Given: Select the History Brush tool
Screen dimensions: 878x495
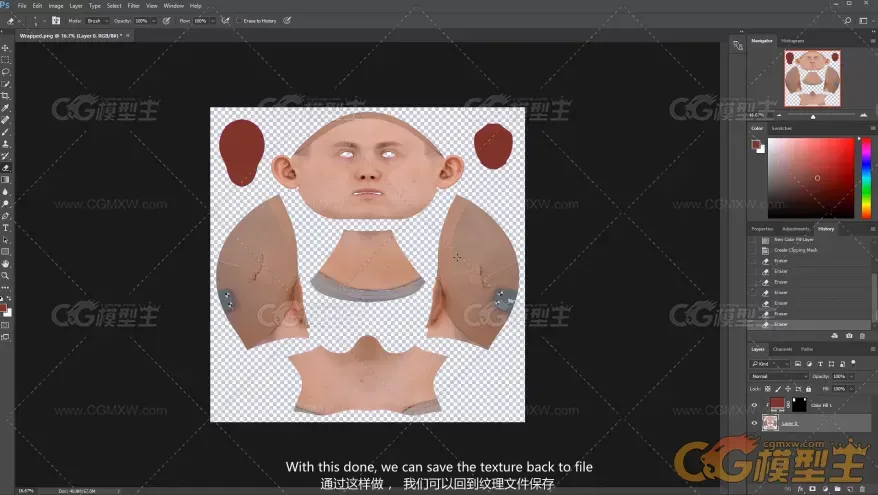Looking at the screenshot, I should tap(6, 156).
